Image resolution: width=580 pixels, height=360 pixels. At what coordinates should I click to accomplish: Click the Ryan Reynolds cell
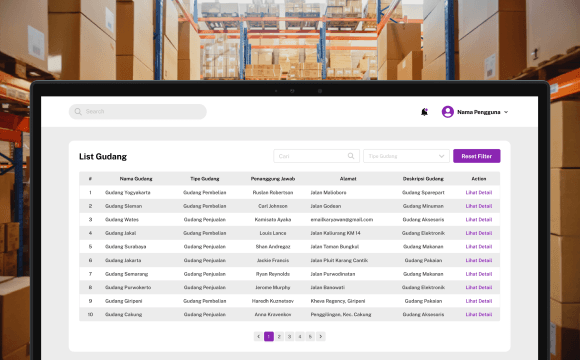[x=273, y=274]
